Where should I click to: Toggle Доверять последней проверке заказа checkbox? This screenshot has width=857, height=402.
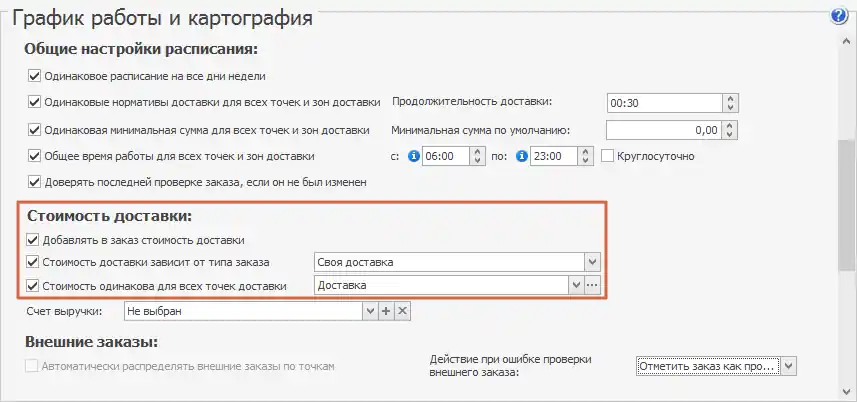click(x=34, y=182)
